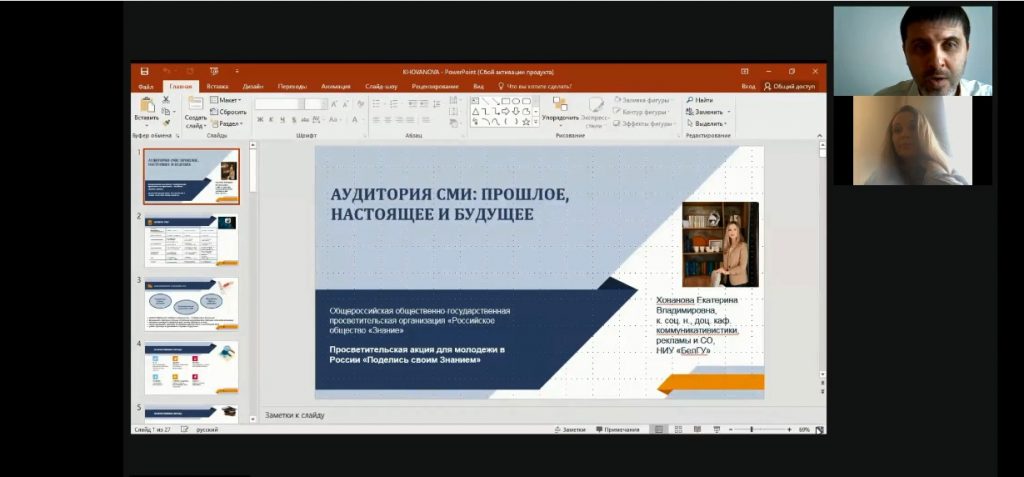Click Найти search magnifier
This screenshot has width=1024, height=477.
[x=699, y=100]
